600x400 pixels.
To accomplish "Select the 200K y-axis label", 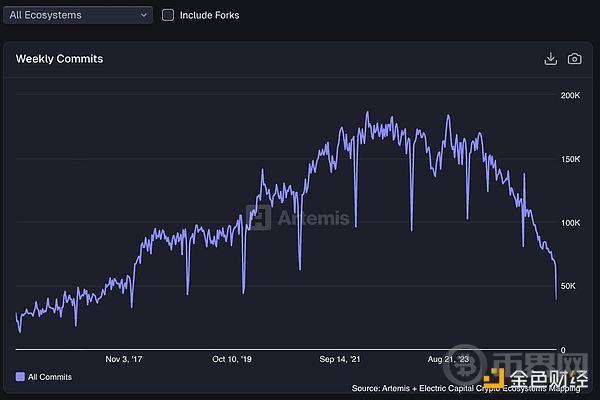I will (x=569, y=96).
